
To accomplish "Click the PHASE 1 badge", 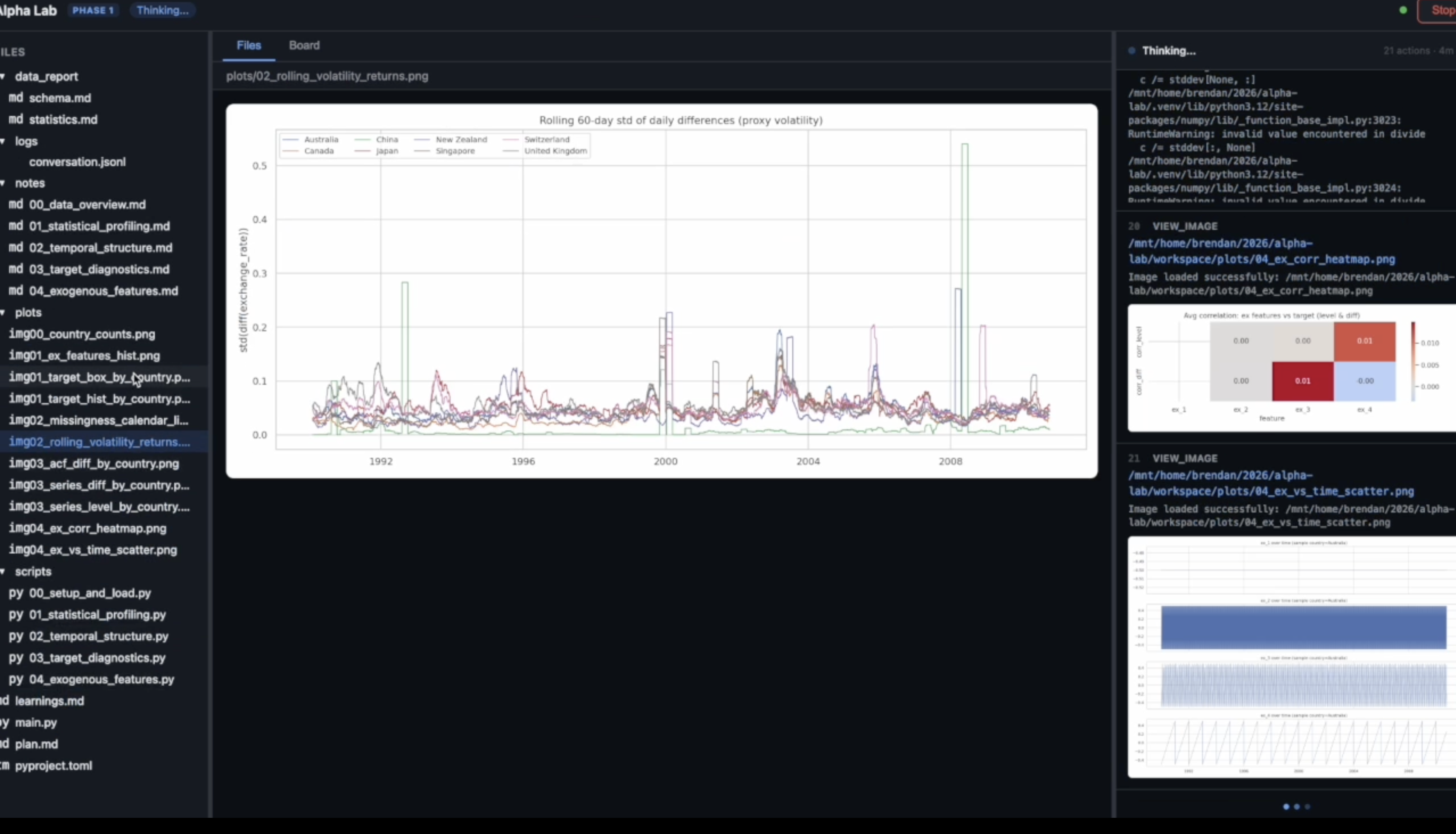I will [93, 10].
